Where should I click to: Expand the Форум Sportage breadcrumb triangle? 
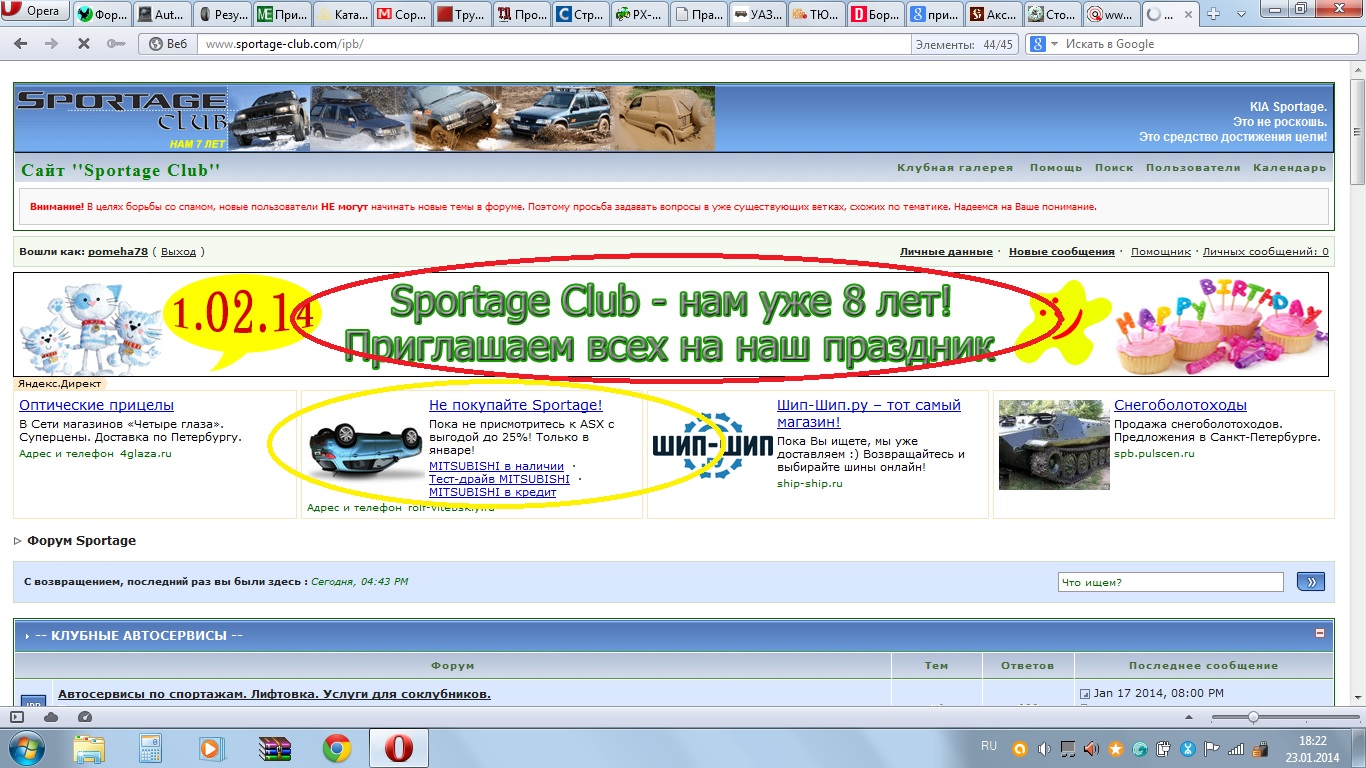coord(18,541)
